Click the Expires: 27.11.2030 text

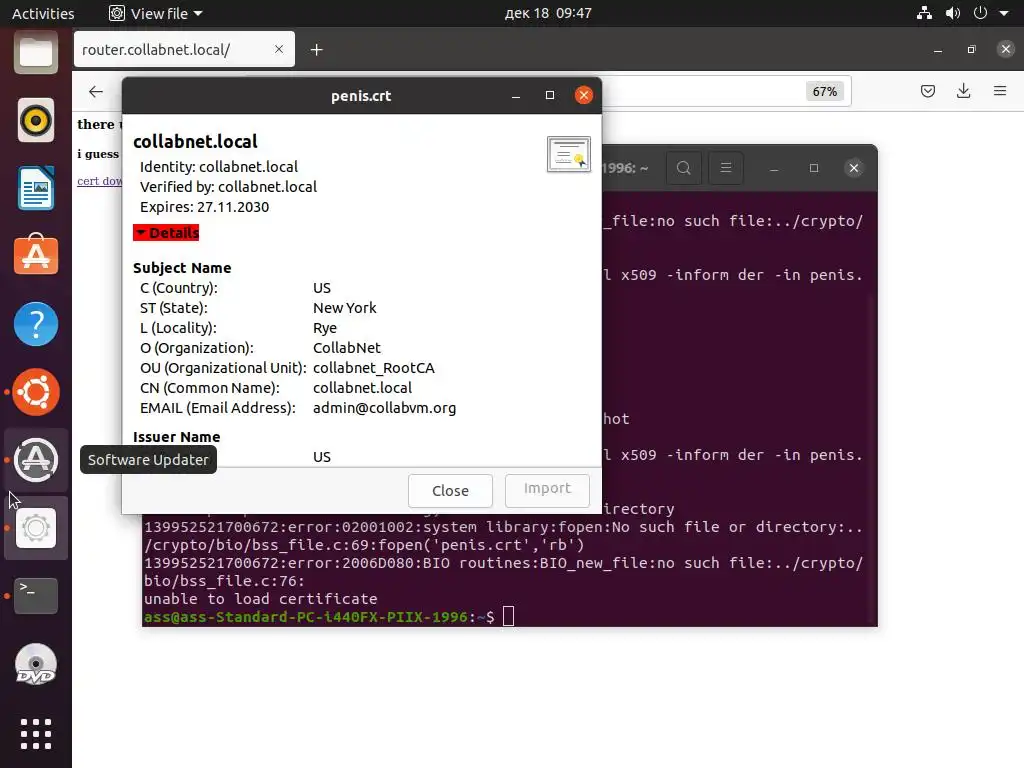click(x=204, y=207)
